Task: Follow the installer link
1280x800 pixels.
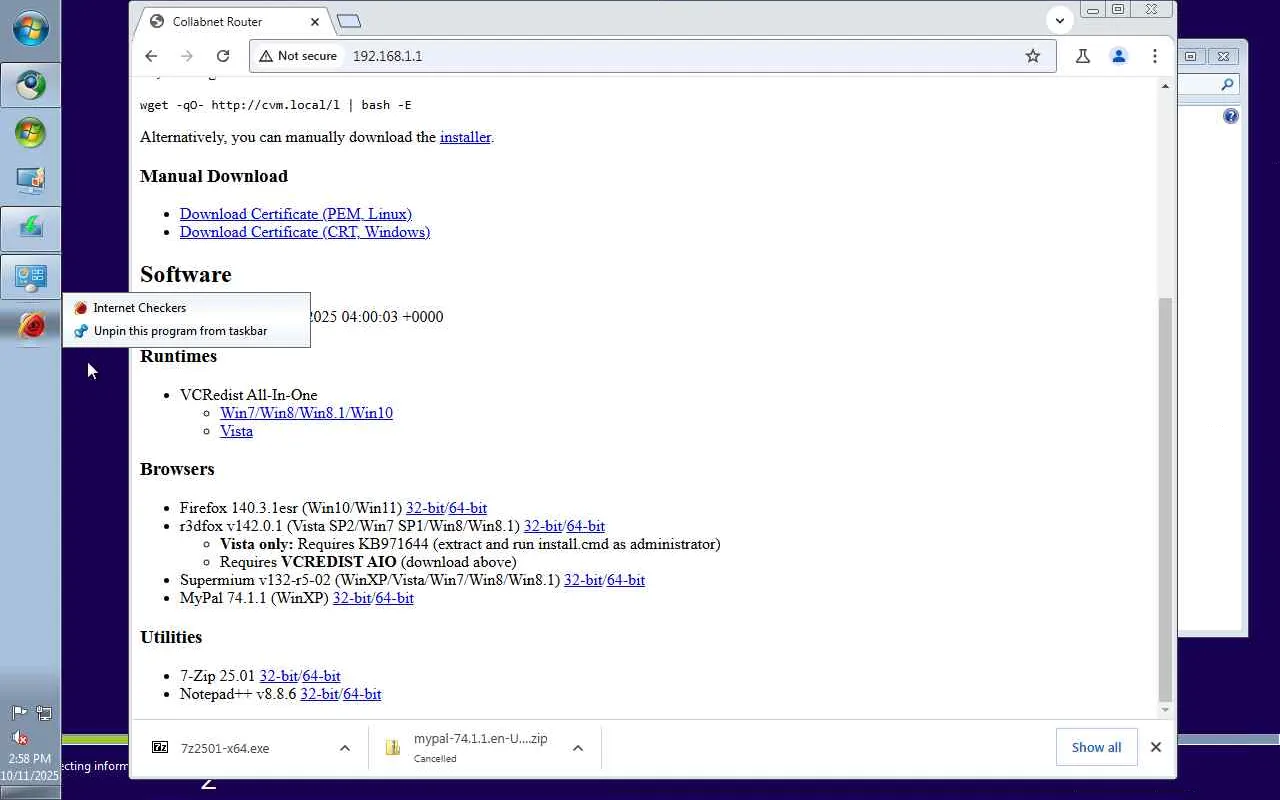Action: click(465, 137)
